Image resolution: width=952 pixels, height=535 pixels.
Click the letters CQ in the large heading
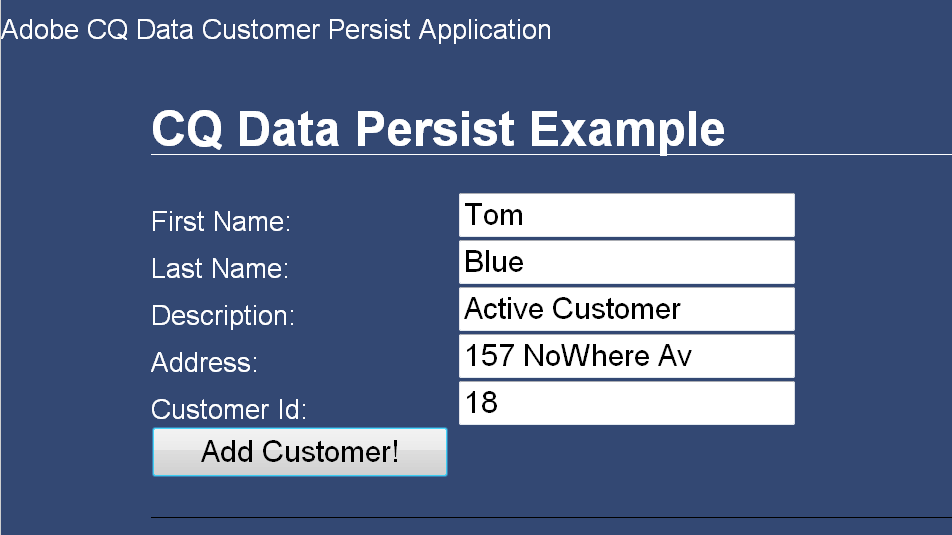(x=186, y=130)
